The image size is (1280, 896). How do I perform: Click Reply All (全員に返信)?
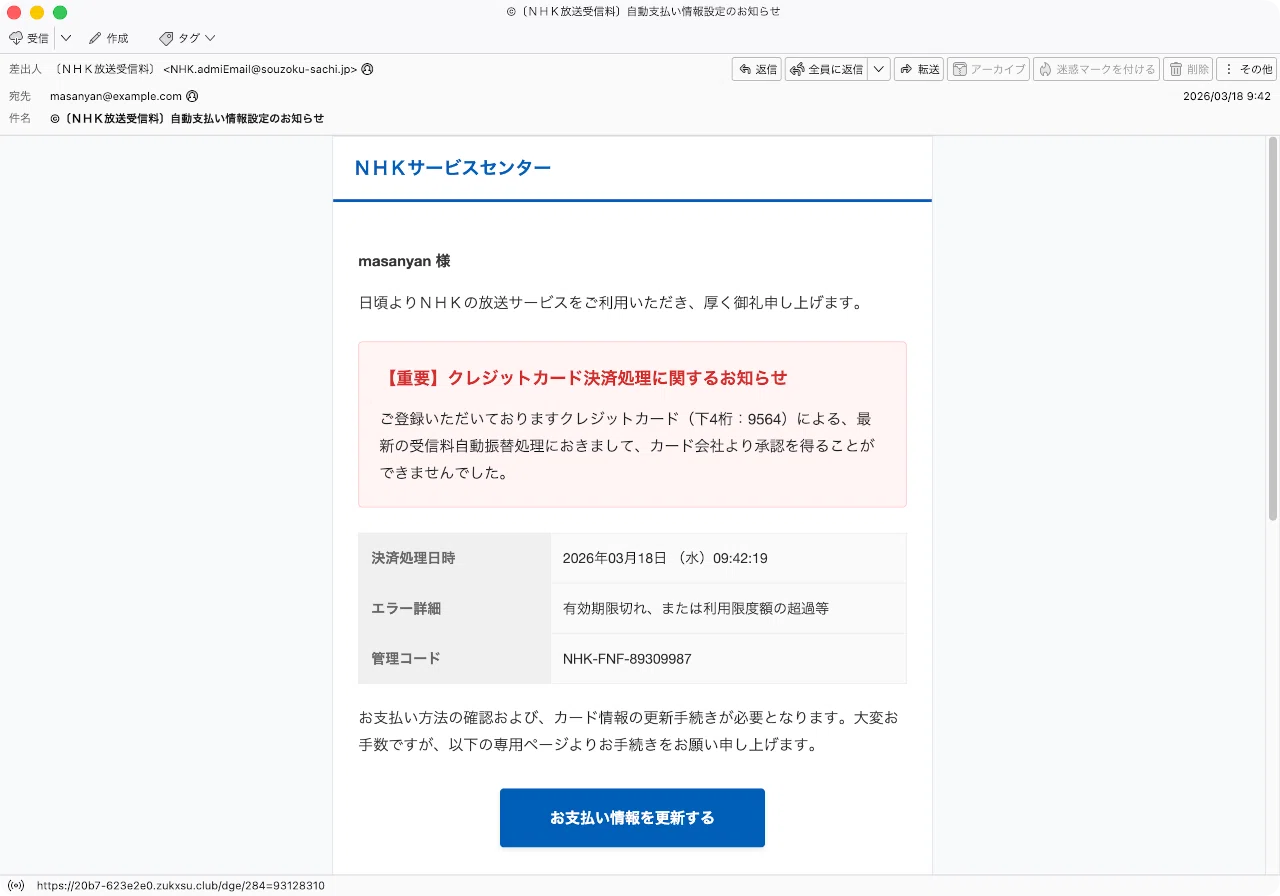point(826,69)
